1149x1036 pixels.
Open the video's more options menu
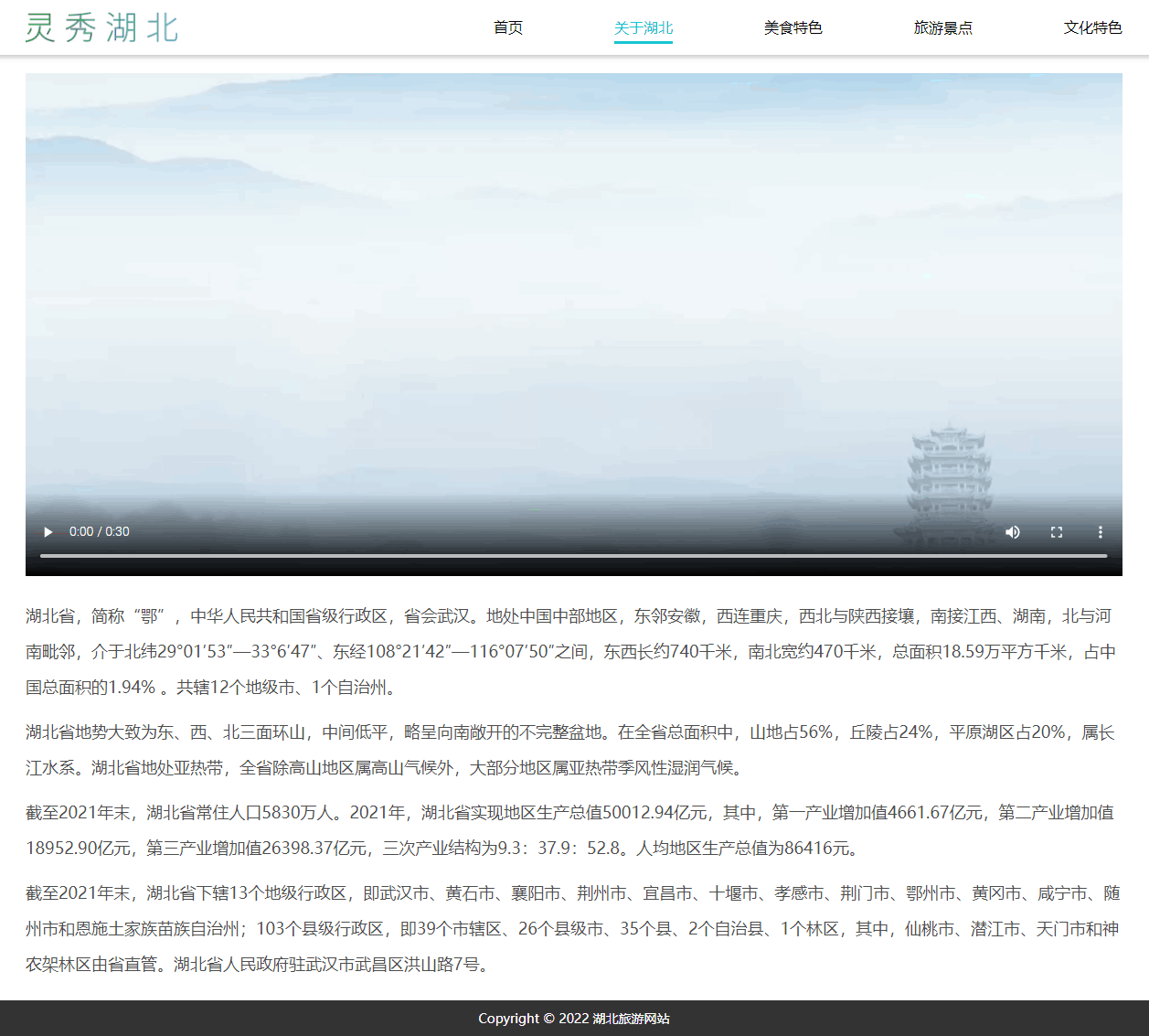click(x=1101, y=532)
